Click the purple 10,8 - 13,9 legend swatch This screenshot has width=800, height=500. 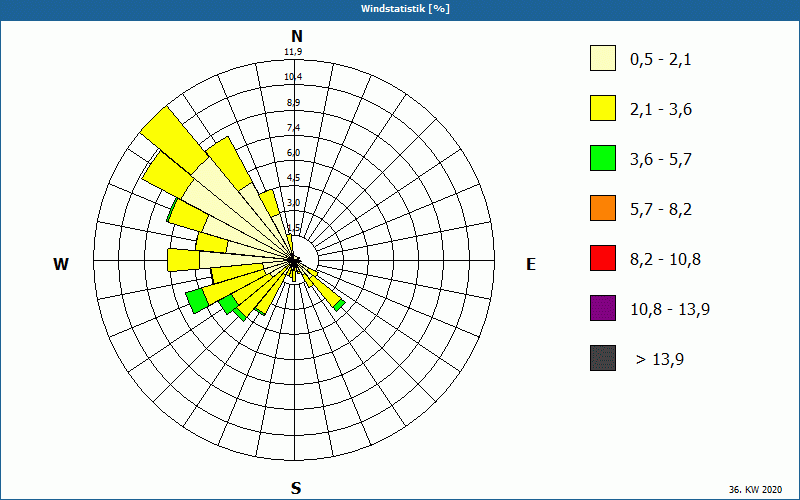[x=603, y=308]
